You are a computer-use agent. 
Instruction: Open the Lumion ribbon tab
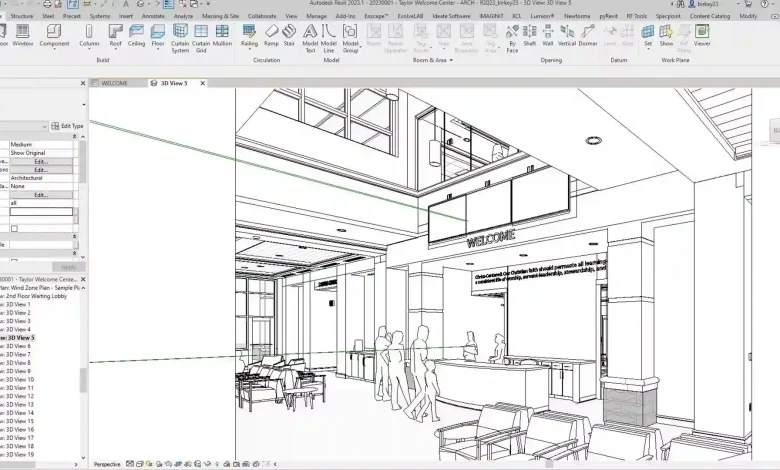tap(542, 16)
